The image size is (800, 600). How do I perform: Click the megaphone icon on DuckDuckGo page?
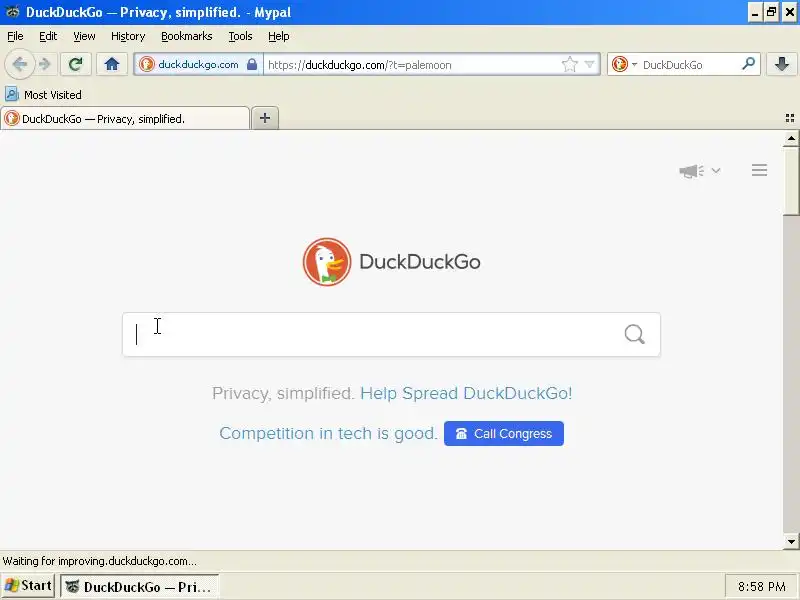tap(691, 171)
